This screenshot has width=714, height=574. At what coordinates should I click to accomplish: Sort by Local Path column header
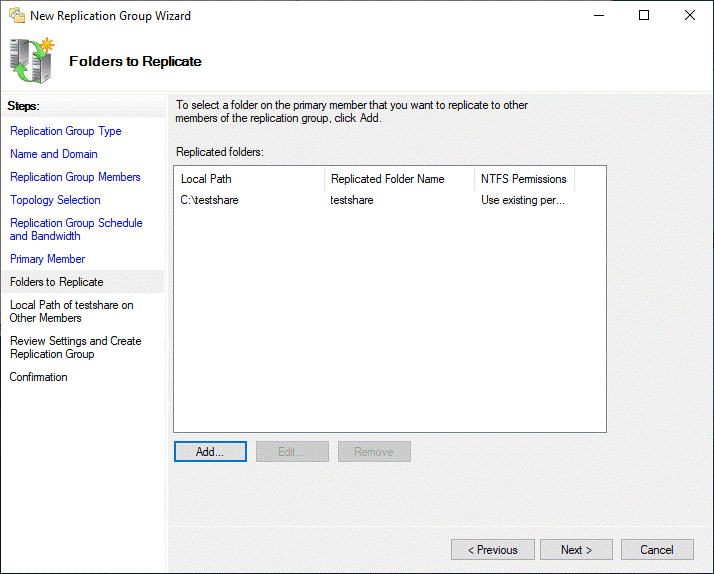point(248,179)
